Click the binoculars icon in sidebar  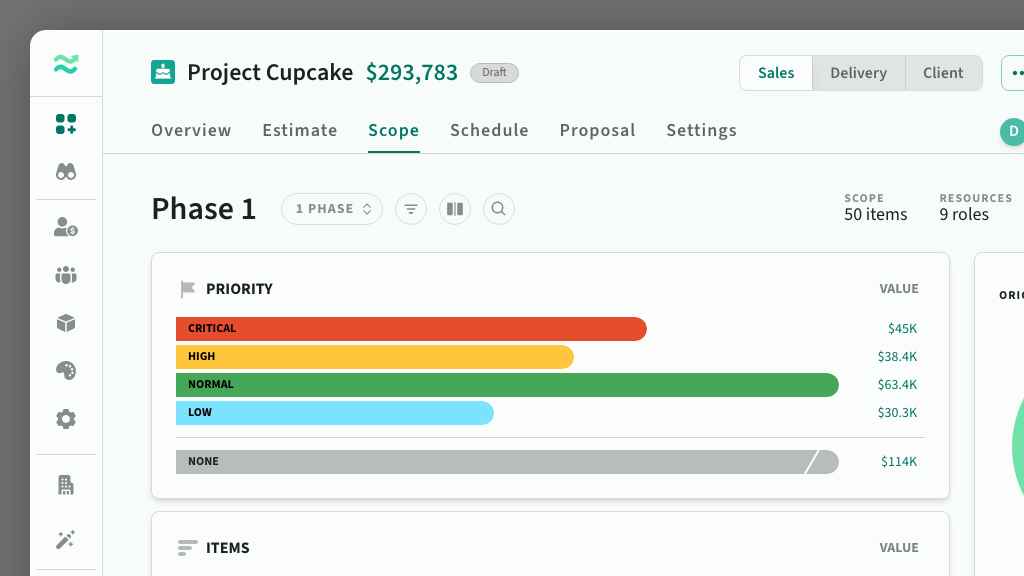coord(66,171)
